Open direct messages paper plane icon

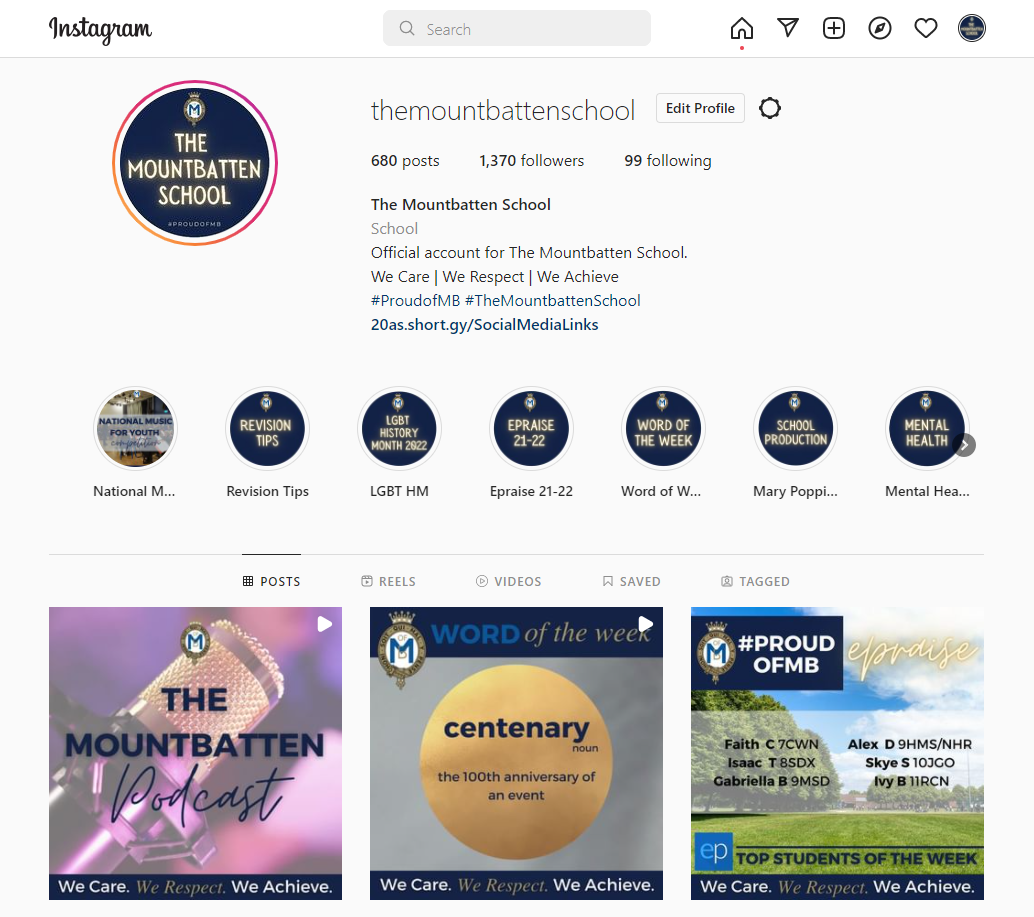[787, 28]
